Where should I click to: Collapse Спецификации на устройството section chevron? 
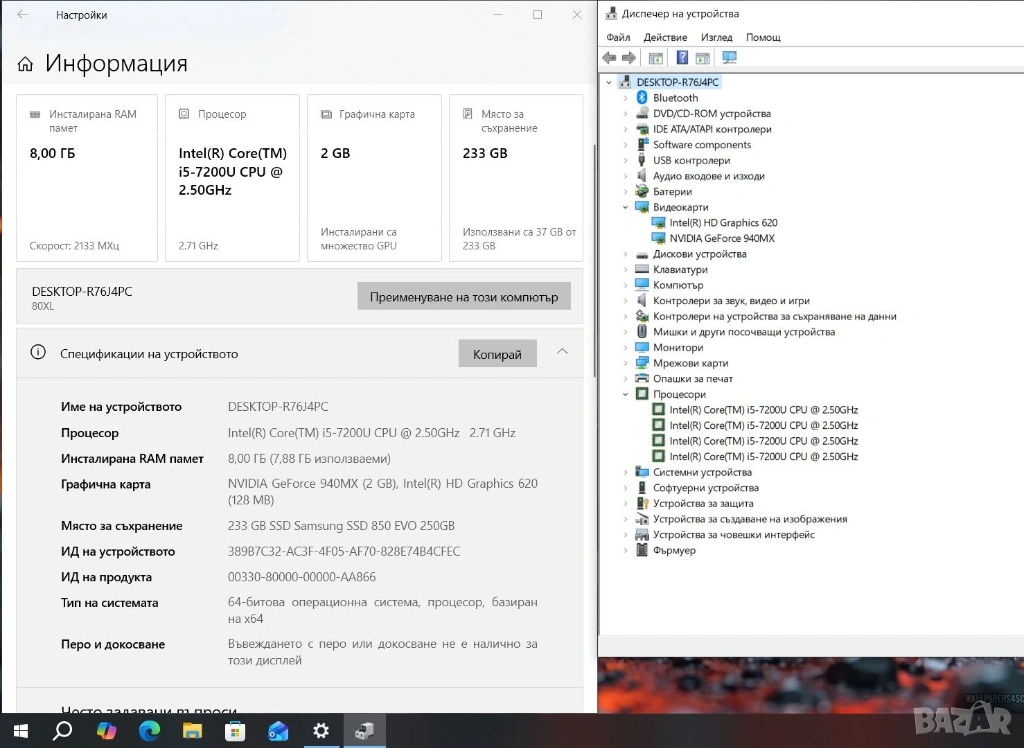coord(562,352)
